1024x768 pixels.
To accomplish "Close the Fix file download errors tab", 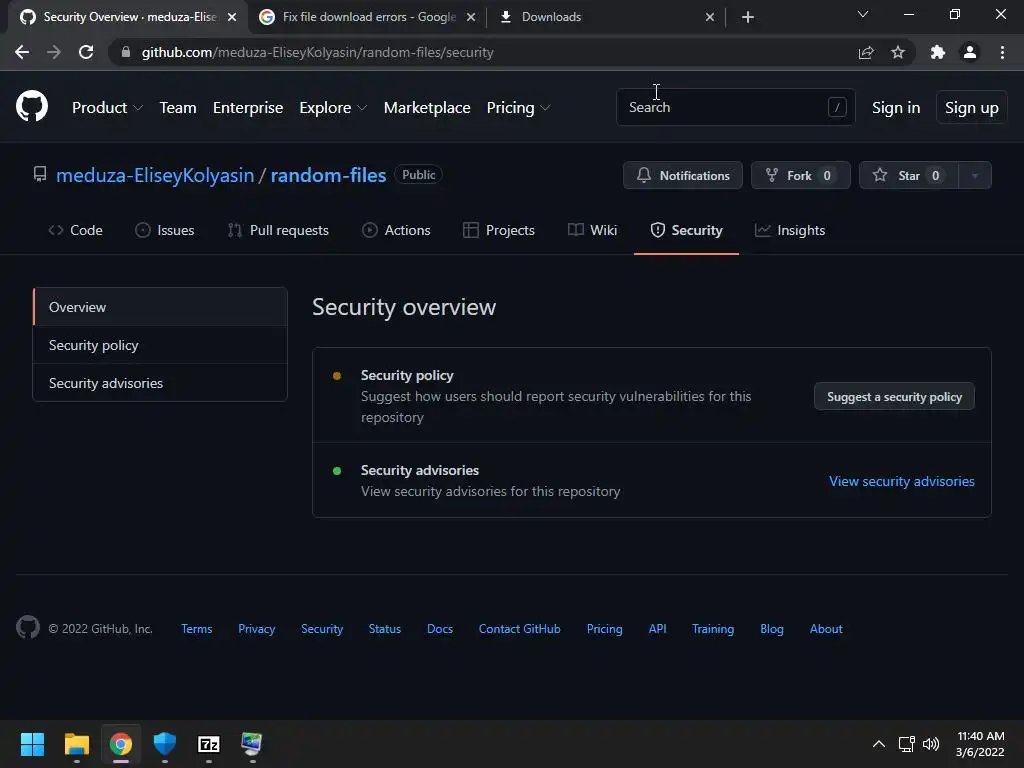I will 471,17.
